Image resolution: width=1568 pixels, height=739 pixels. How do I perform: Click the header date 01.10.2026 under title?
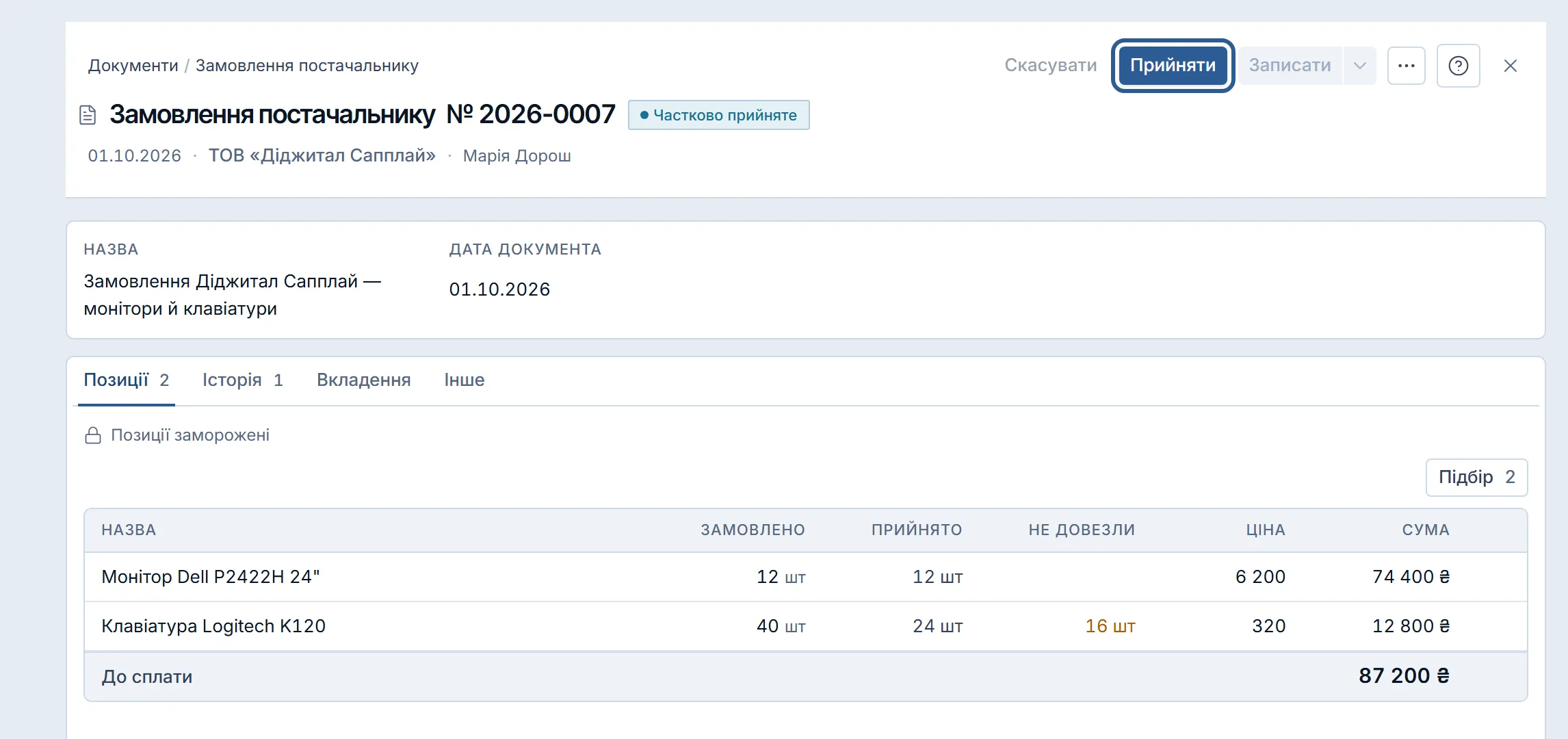pos(135,156)
